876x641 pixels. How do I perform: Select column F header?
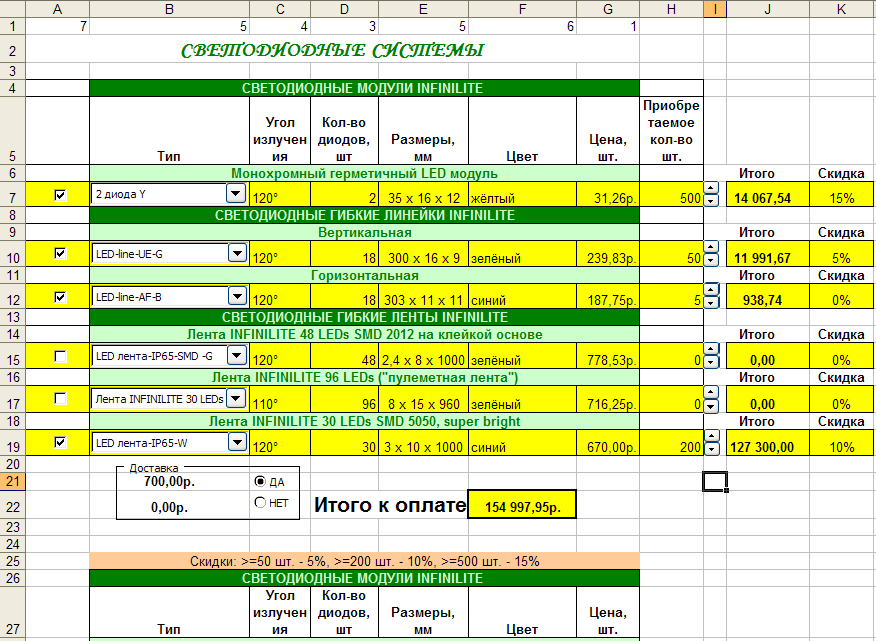(x=522, y=8)
